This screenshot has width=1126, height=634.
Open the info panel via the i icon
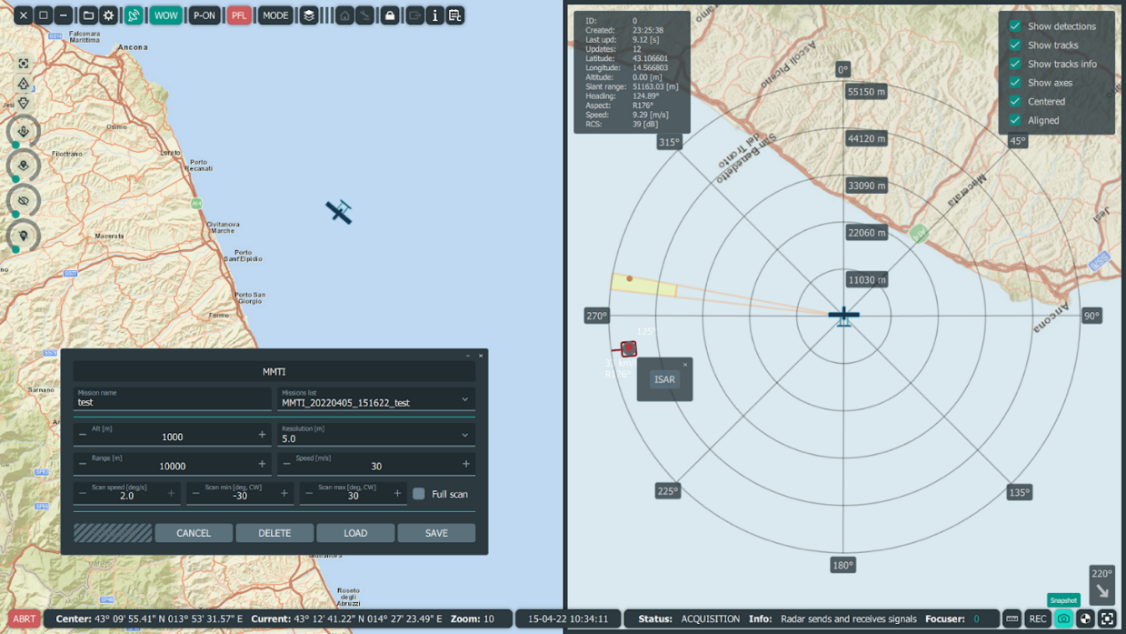pos(434,15)
